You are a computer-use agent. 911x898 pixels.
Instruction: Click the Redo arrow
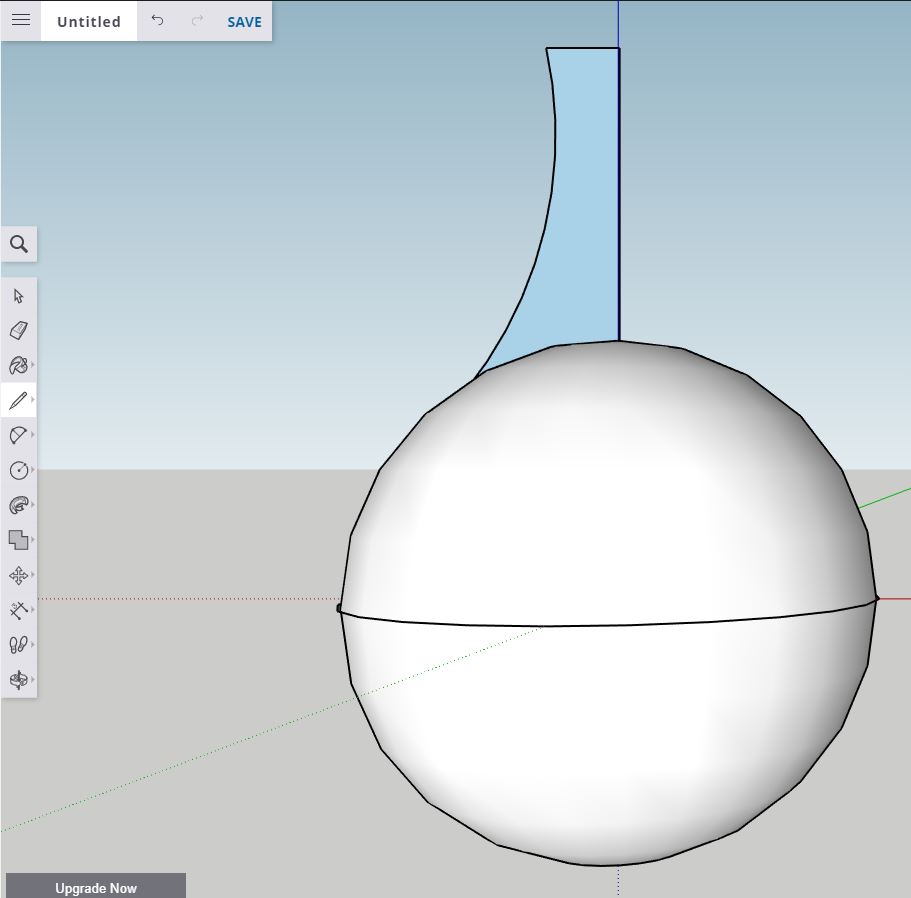point(197,21)
